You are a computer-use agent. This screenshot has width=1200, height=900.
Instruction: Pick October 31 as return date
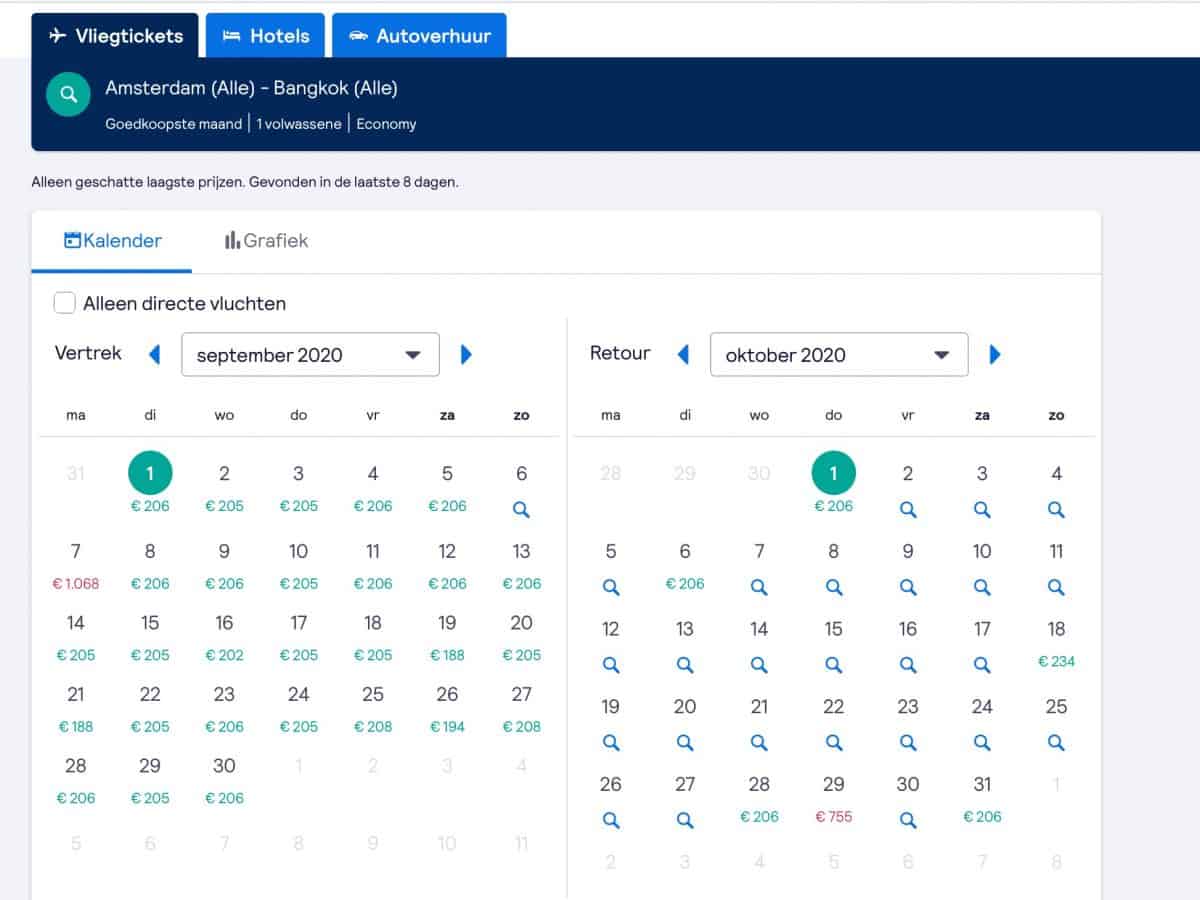point(982,800)
